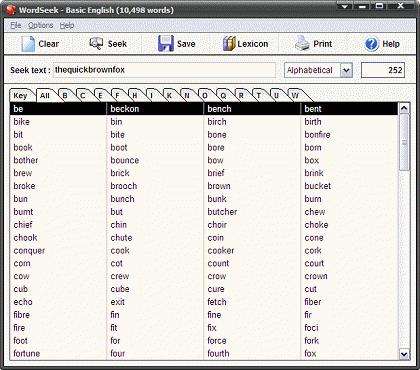Select the word 'foci'
420x370 pixels.
click(x=311, y=328)
